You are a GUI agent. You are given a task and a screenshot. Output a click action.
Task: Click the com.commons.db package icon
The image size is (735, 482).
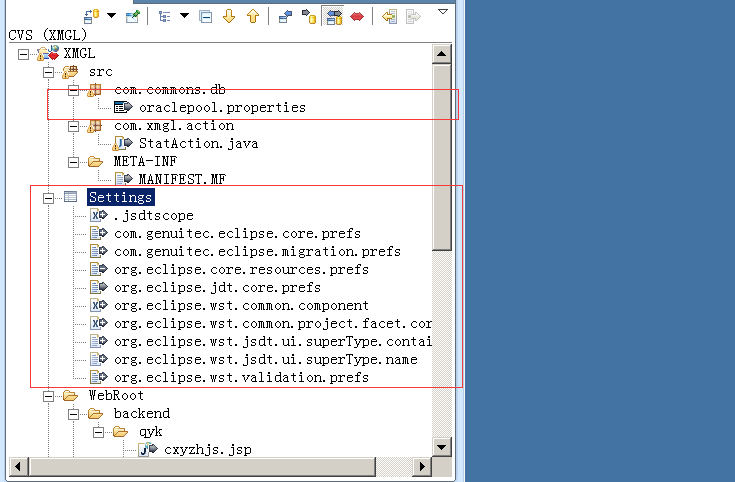pos(95,90)
